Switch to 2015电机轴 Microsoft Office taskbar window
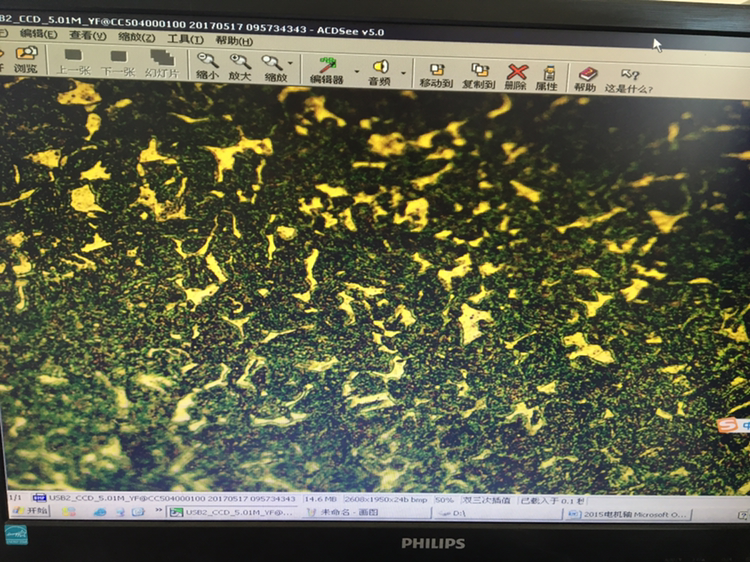The width and height of the screenshot is (750, 562). pos(628,515)
